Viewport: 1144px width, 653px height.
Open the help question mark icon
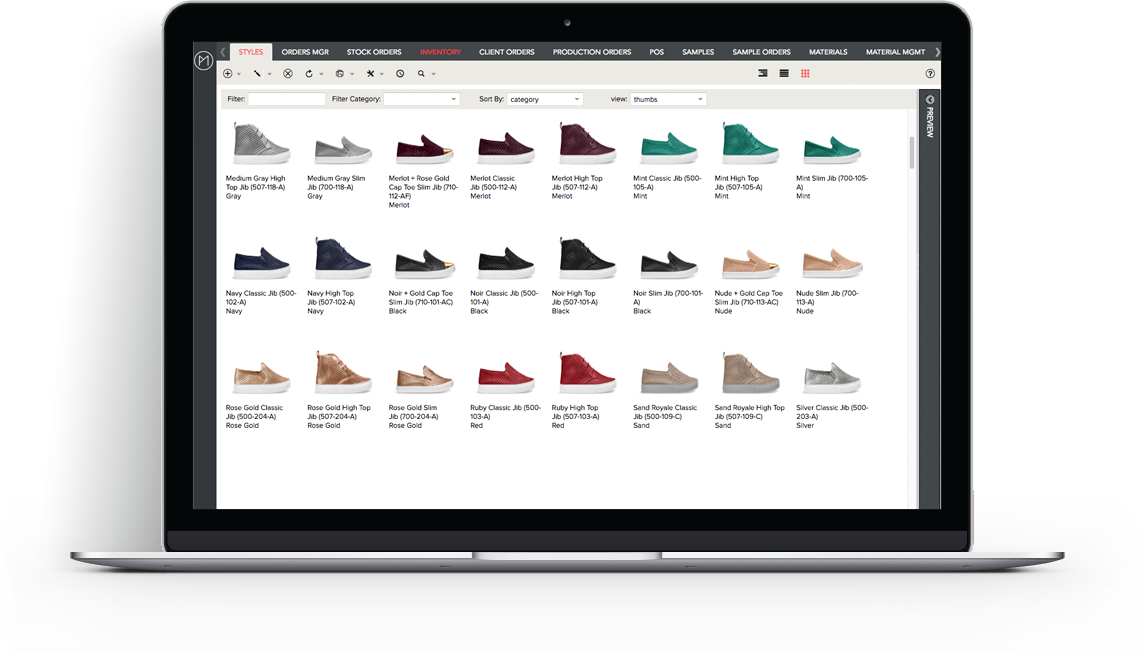930,74
